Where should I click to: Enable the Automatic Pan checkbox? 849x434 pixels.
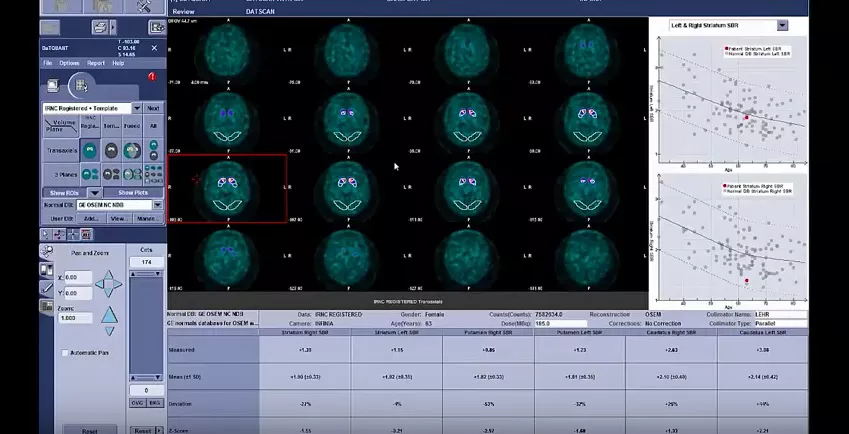66,353
